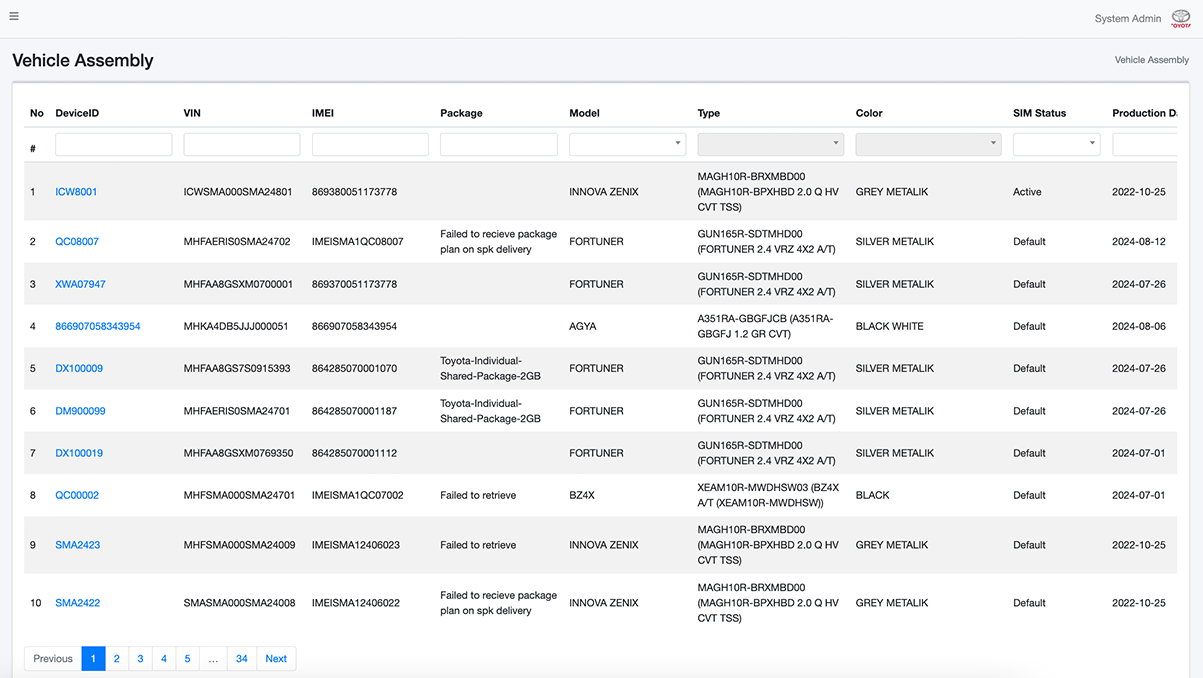
Task: Click the Vehicle Assembly page heading
Action: pyautogui.click(x=83, y=61)
